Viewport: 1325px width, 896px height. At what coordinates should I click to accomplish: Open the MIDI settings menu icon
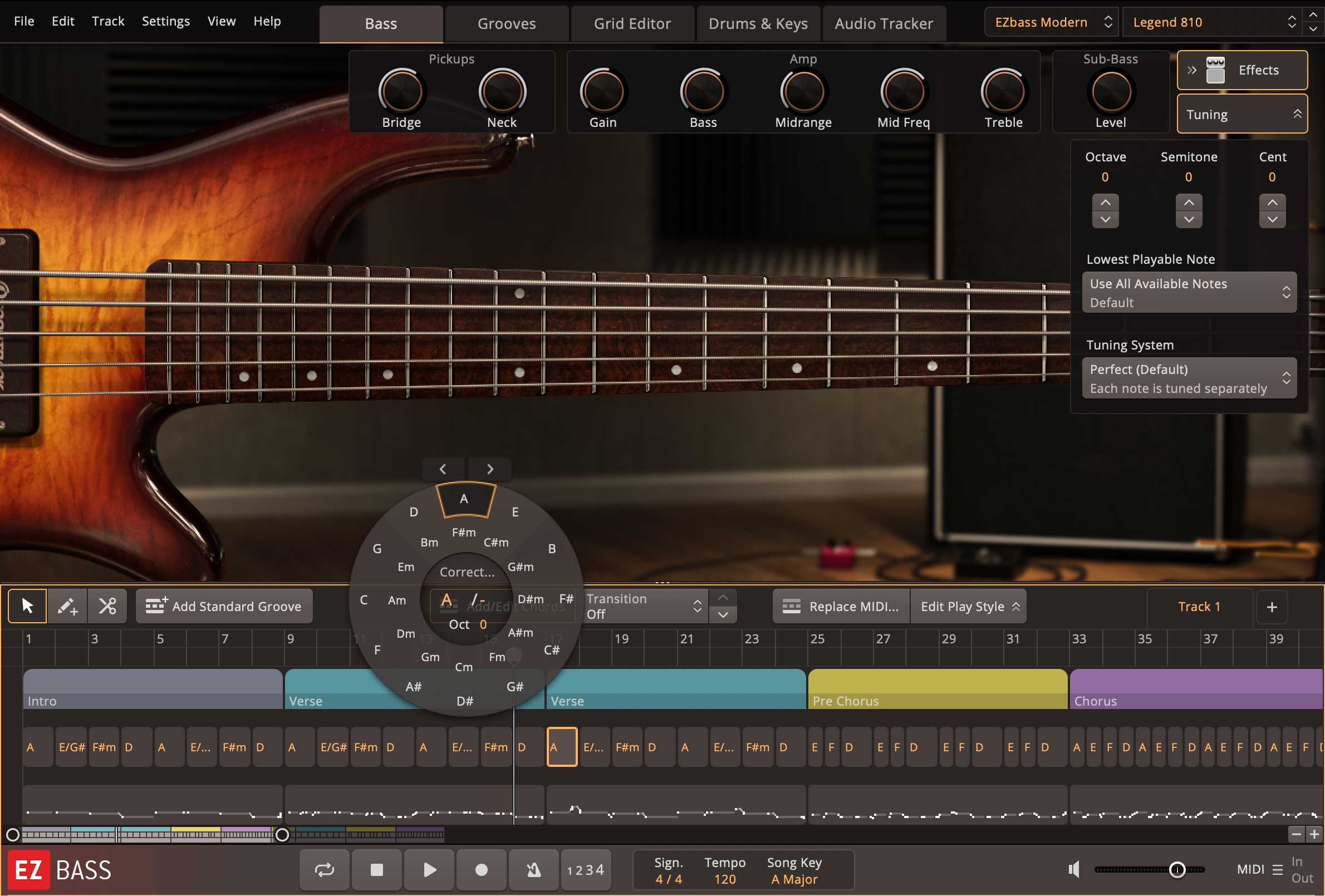(1278, 870)
